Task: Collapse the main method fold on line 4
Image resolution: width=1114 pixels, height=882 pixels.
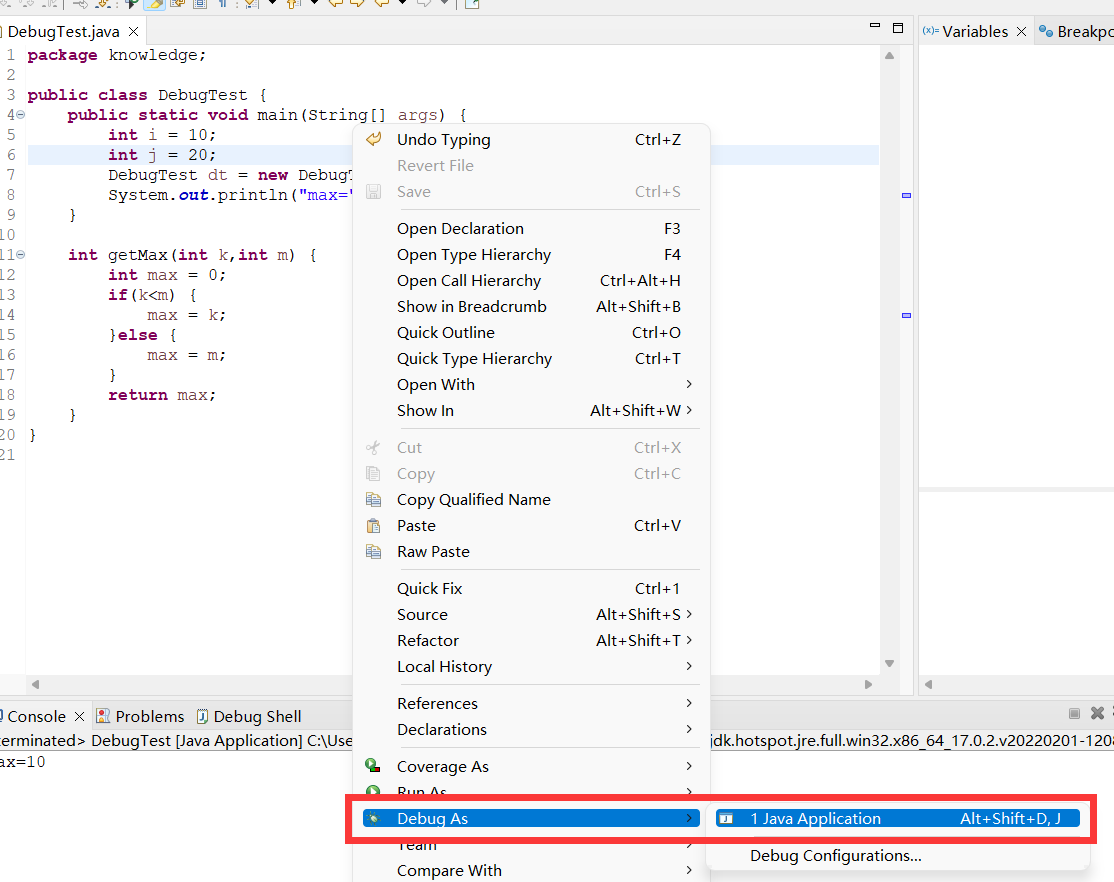Action: 21,114
